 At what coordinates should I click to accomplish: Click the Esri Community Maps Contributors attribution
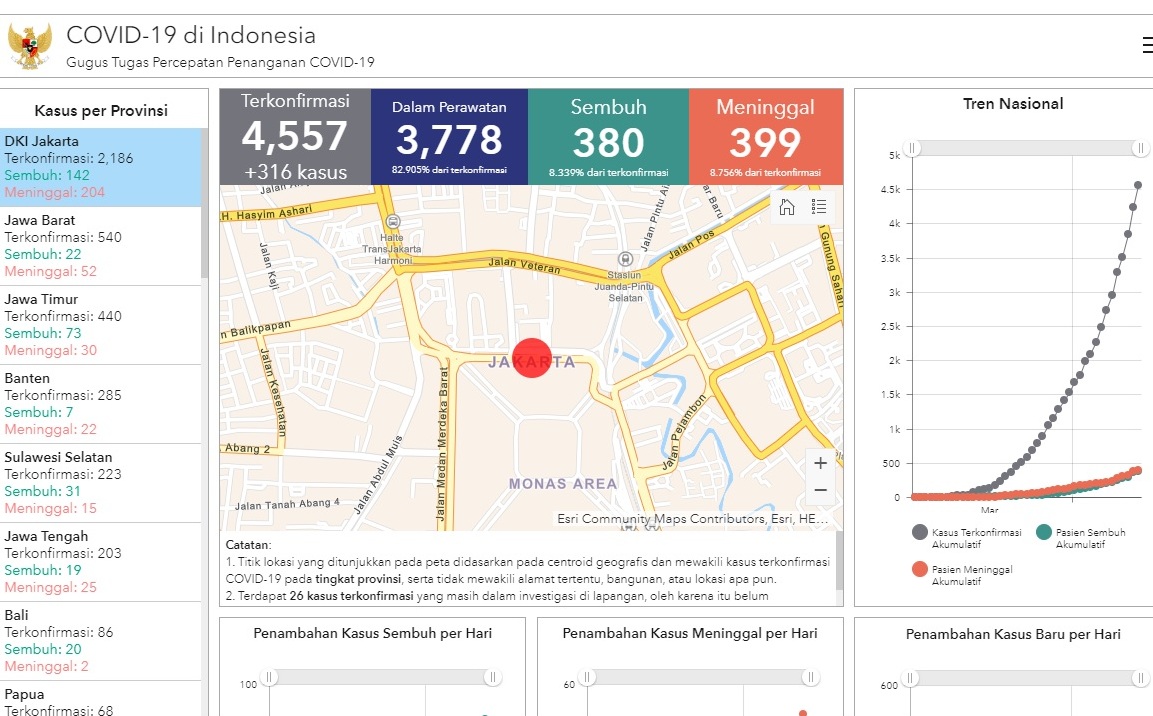[693, 518]
